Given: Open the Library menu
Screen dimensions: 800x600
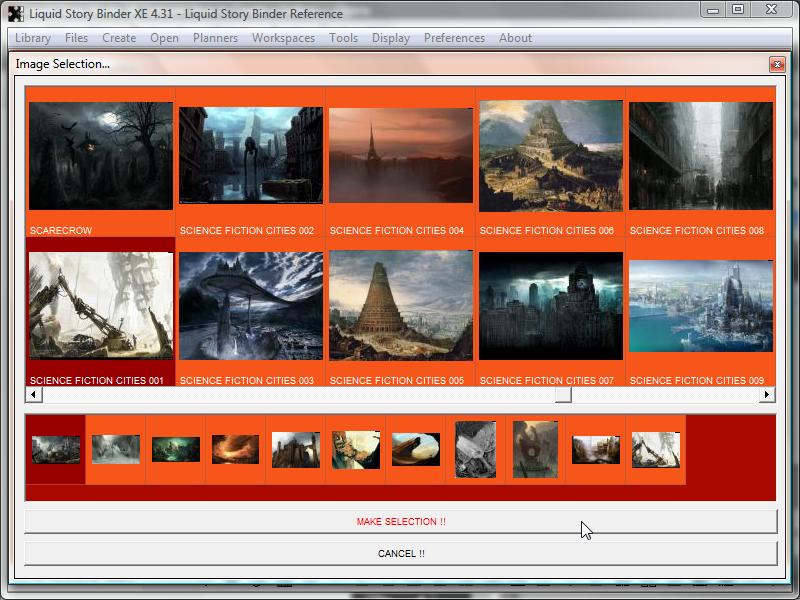Looking at the screenshot, I should point(33,38).
